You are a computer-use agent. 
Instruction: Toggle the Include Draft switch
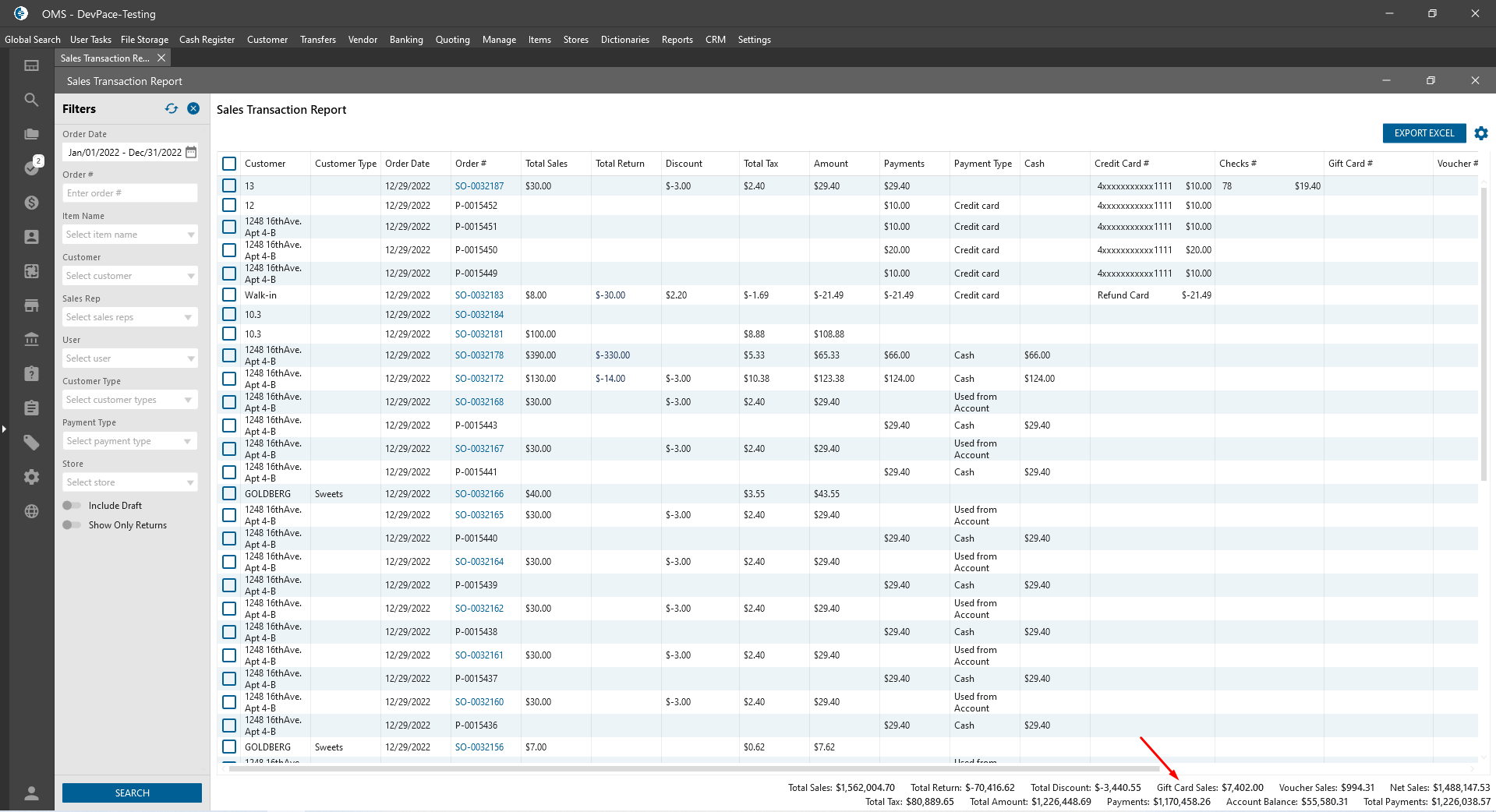pyautogui.click(x=72, y=506)
